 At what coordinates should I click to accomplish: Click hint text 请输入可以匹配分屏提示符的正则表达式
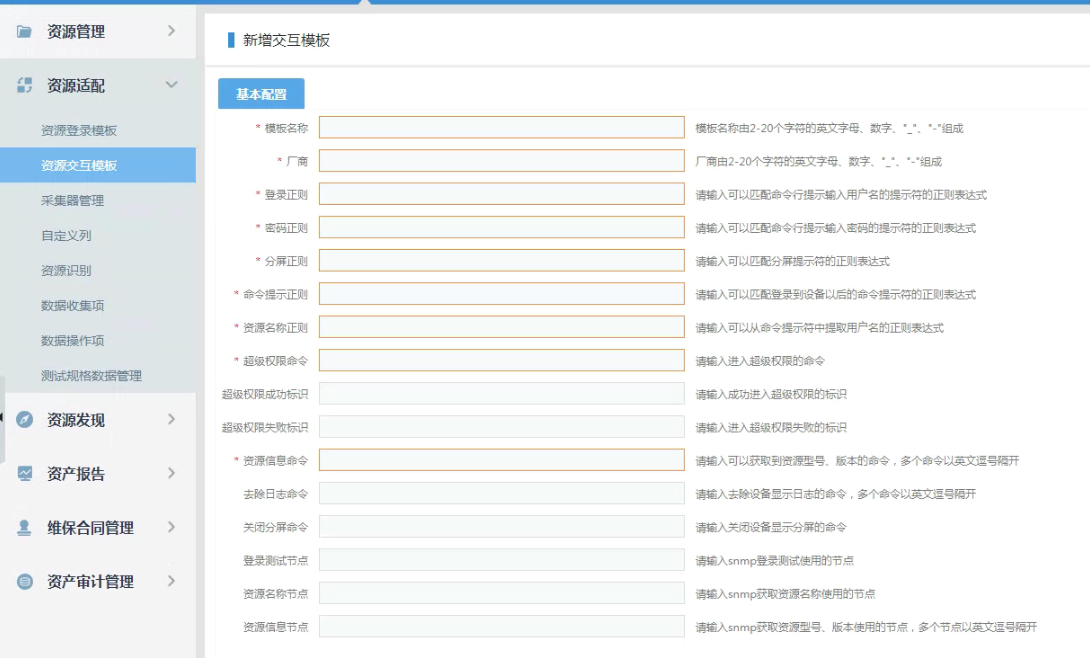[792, 261]
